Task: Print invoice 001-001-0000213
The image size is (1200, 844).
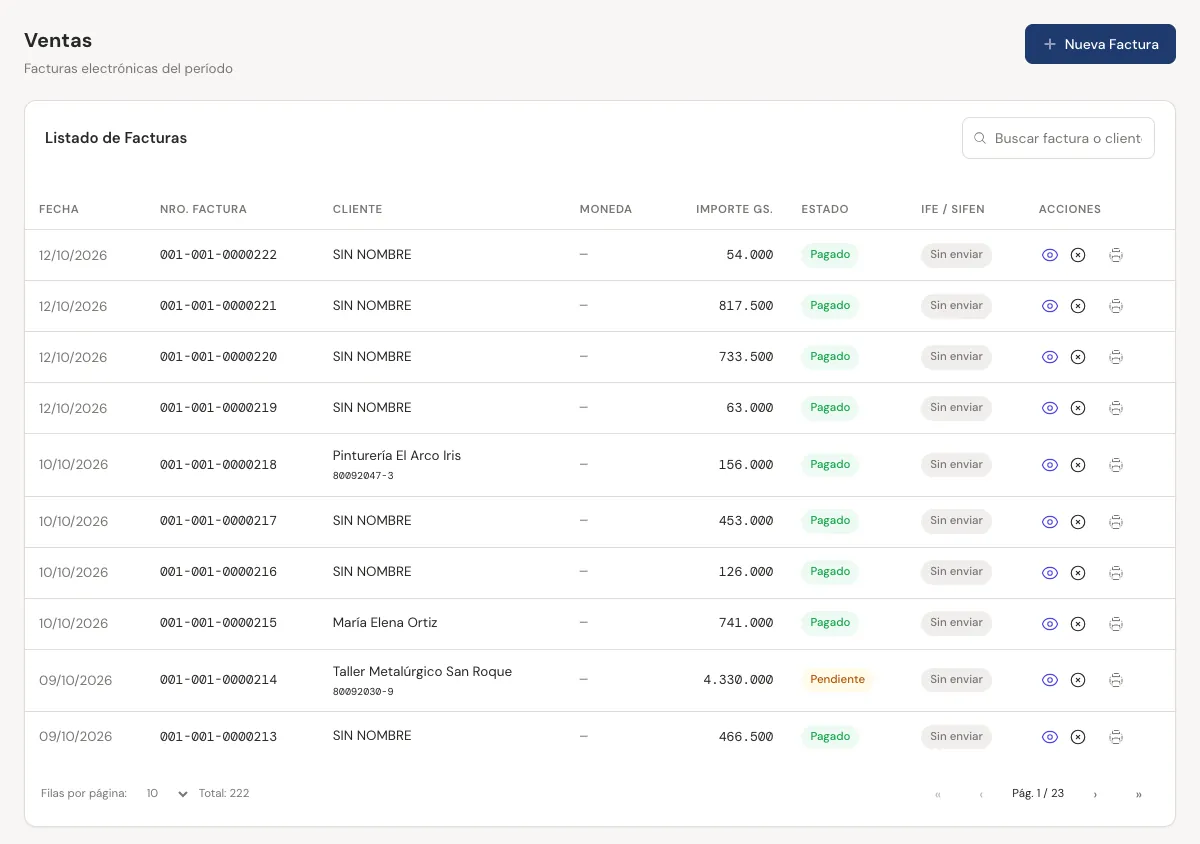Action: pos(1116,737)
